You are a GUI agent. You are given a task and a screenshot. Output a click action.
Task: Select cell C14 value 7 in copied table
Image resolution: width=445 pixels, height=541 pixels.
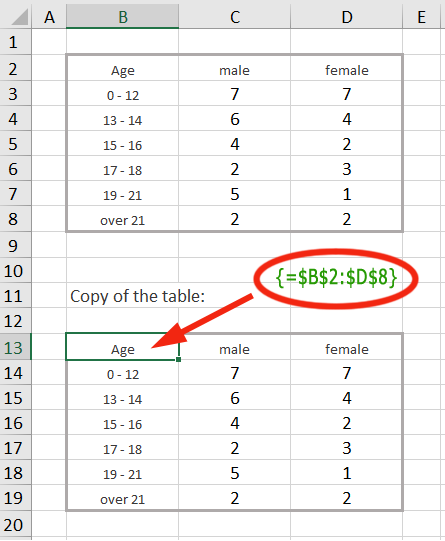pos(235,372)
